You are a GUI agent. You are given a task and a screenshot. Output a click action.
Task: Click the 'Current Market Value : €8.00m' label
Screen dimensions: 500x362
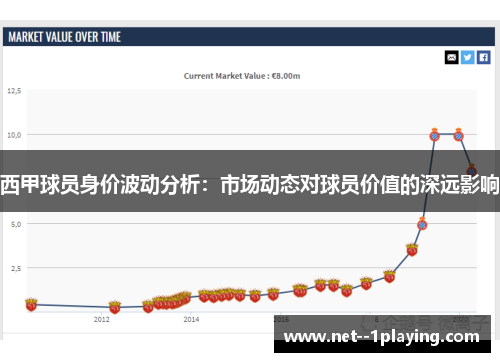coord(242,76)
